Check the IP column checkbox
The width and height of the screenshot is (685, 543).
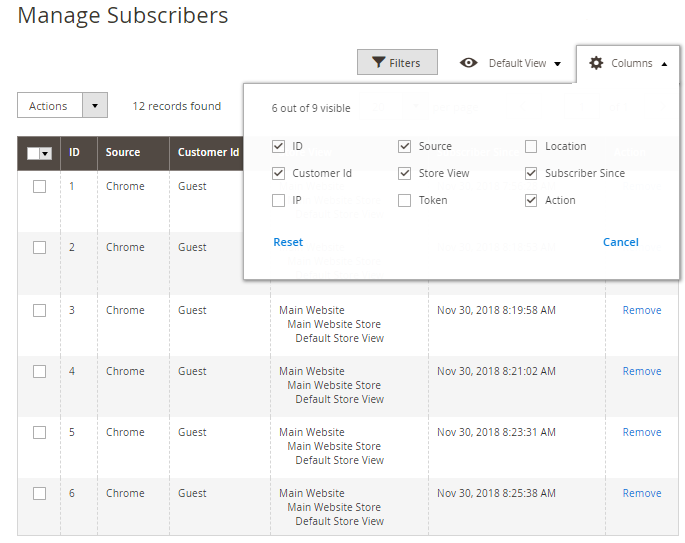pyautogui.click(x=279, y=201)
